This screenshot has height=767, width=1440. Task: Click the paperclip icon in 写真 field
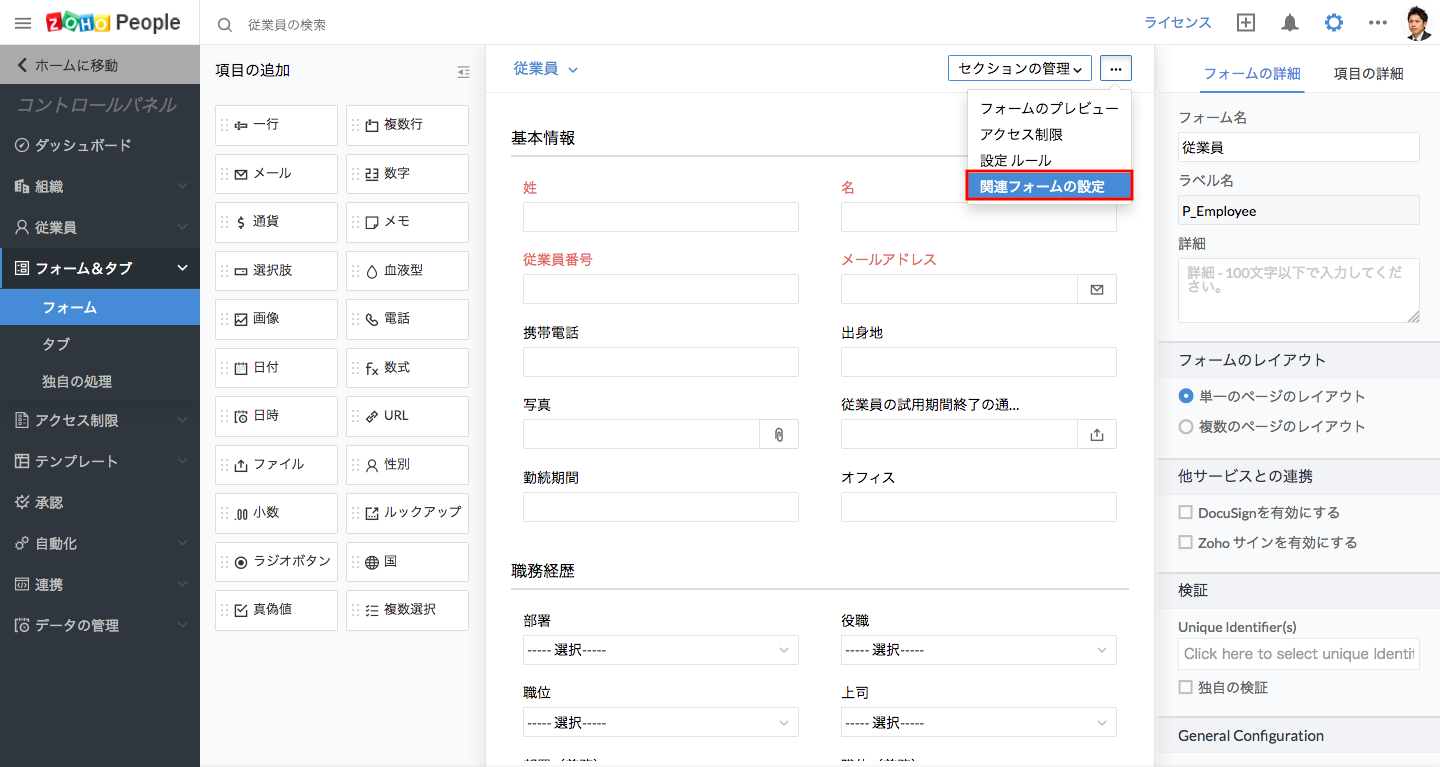point(779,434)
